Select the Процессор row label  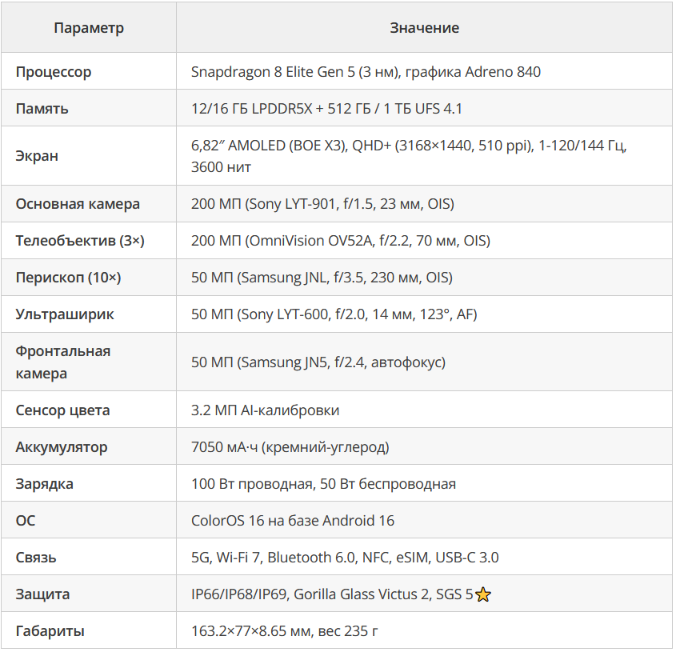pos(54,72)
